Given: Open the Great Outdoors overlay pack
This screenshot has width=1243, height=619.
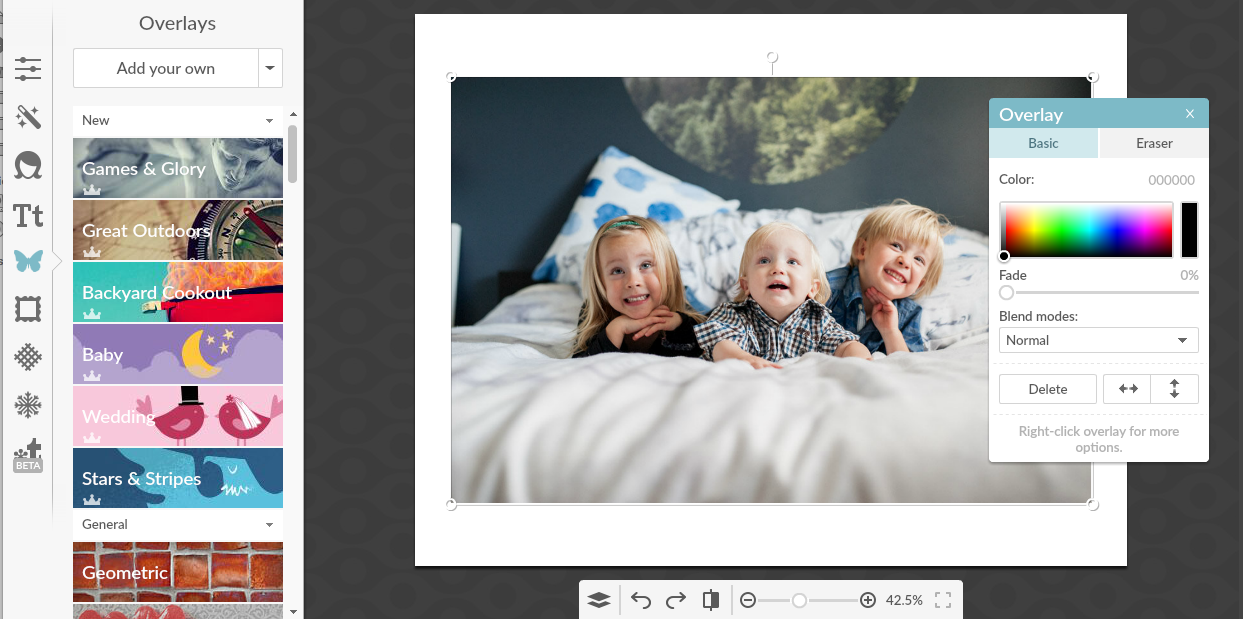Looking at the screenshot, I should tap(178, 230).
